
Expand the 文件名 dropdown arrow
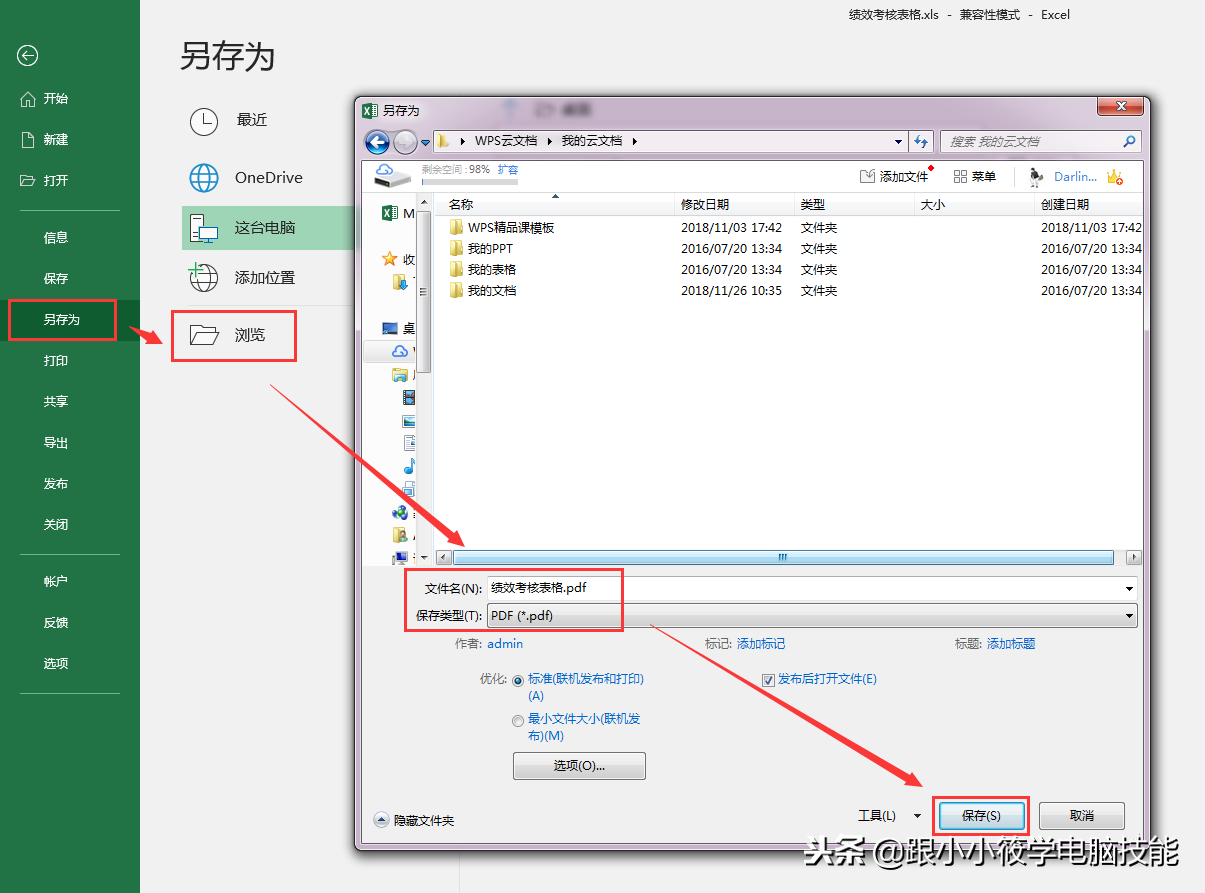coord(1130,588)
